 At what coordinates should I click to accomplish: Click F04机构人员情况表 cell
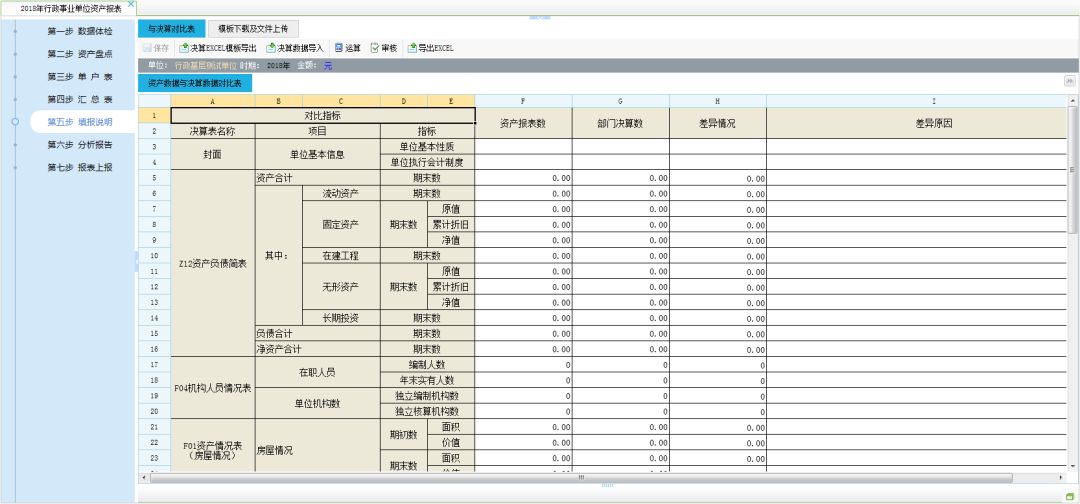pyautogui.click(x=212, y=388)
